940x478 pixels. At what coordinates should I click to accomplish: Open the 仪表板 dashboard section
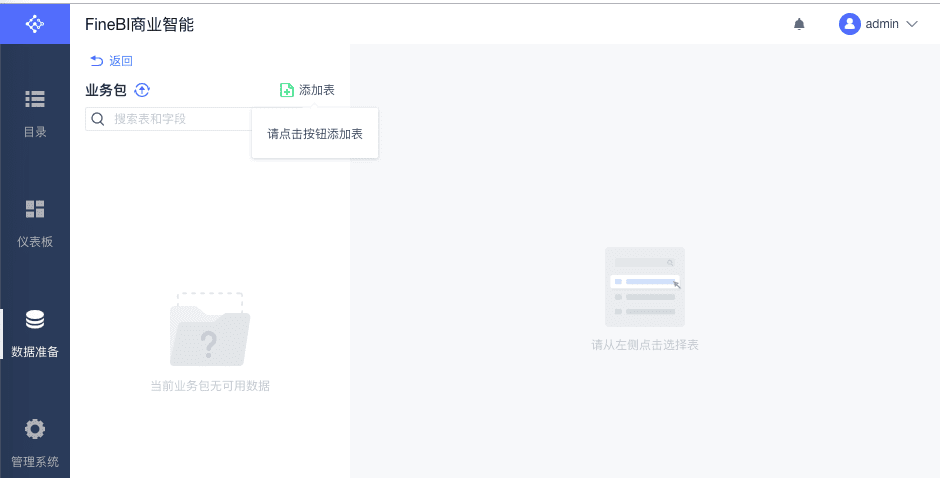click(35, 224)
